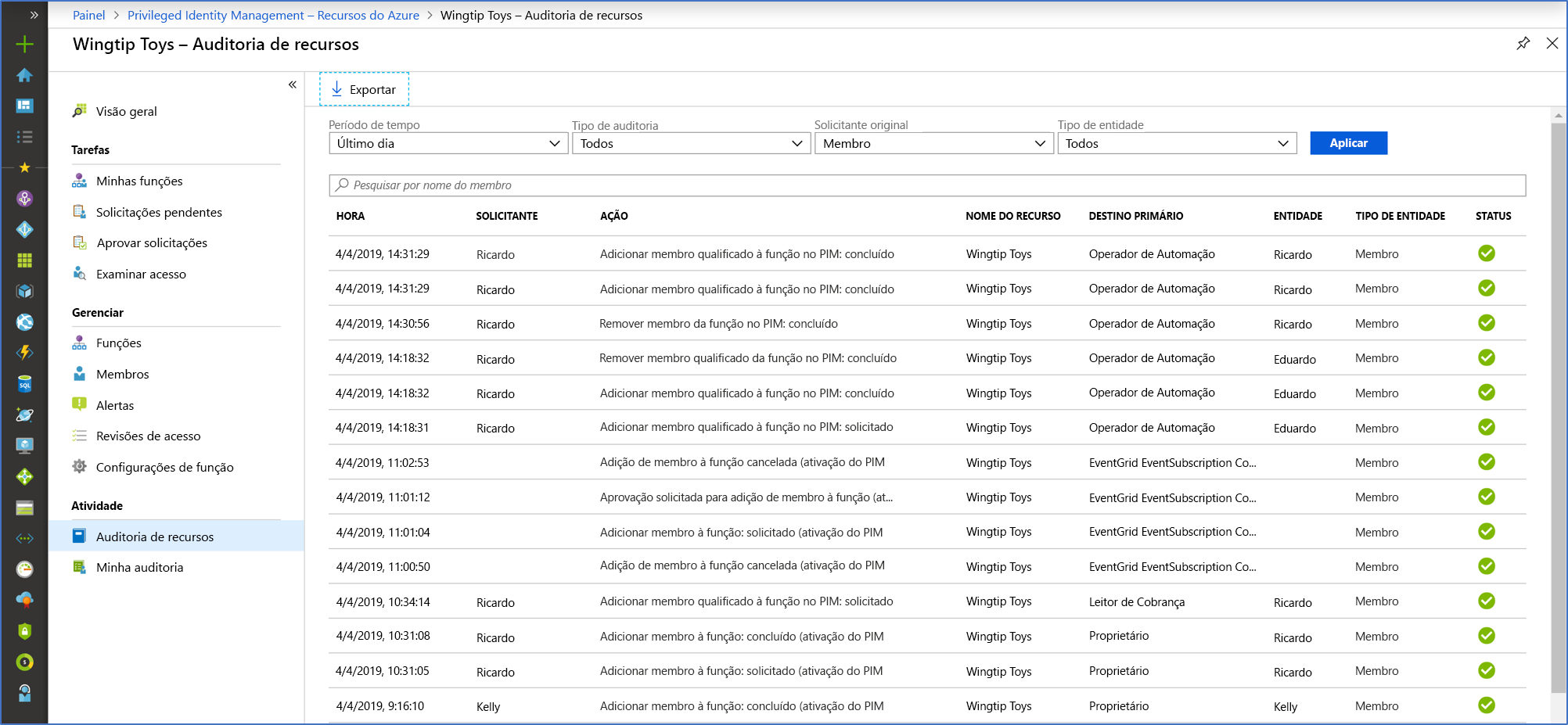Viewport: 1568px width, 725px height.
Task: Sort by the AÇÃO column header
Action: pyautogui.click(x=614, y=216)
